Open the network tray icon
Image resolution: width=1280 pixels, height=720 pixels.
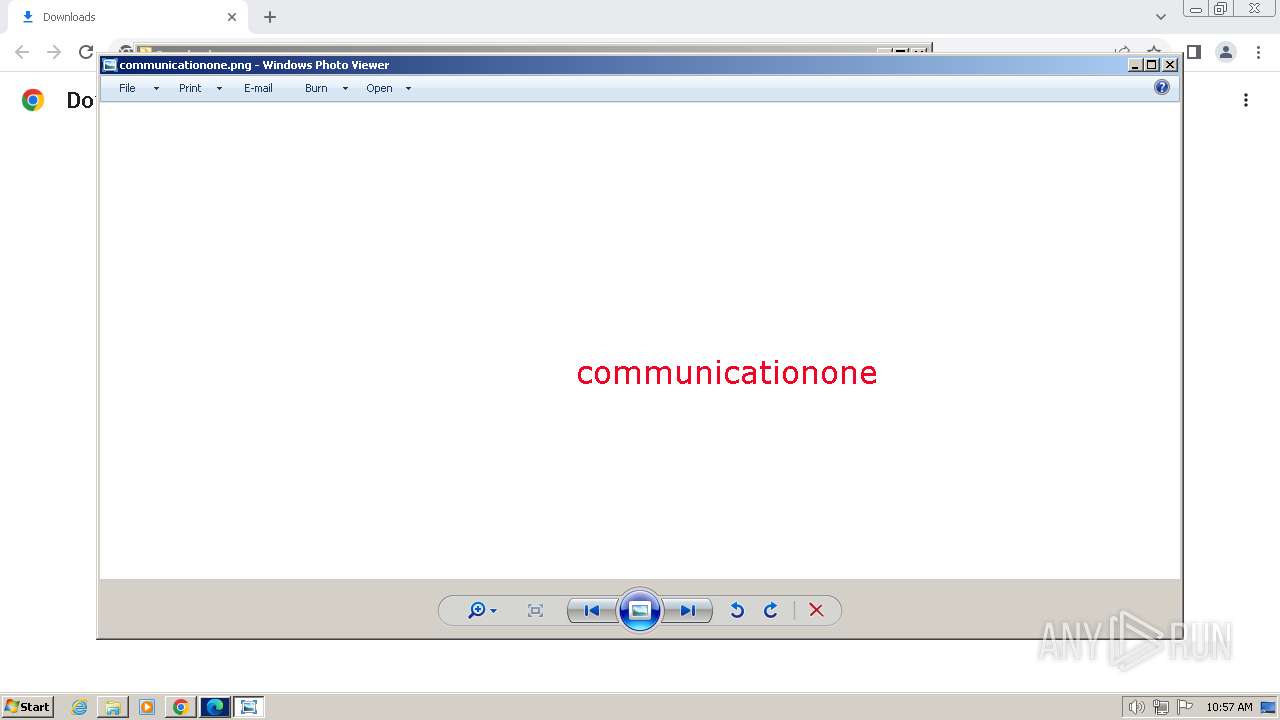[1161, 707]
